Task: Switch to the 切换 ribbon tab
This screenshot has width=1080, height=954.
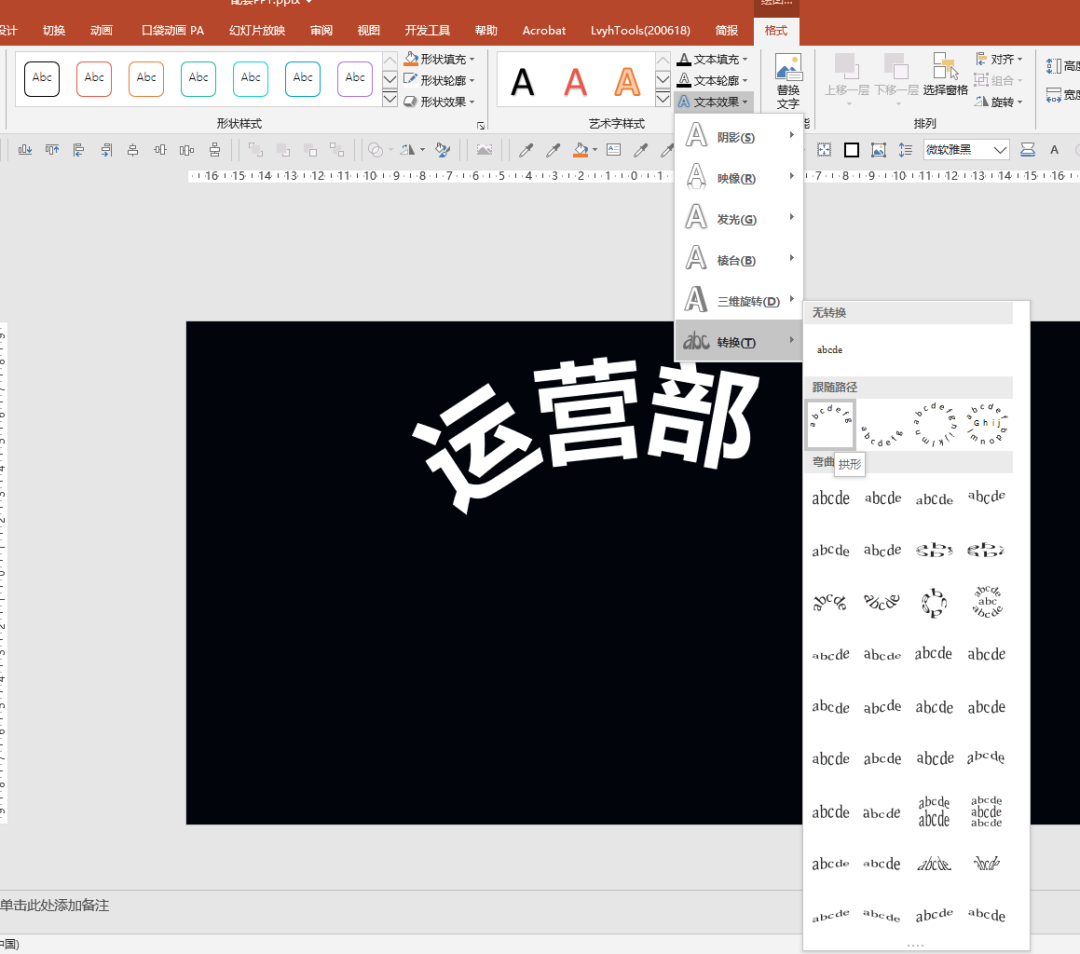Action: pos(54,30)
